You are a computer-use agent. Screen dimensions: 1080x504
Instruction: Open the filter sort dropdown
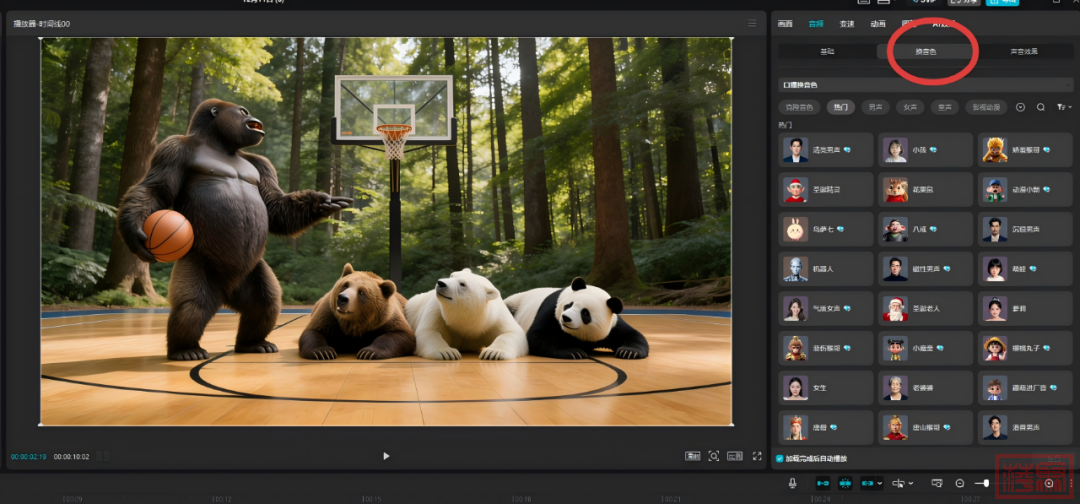pyautogui.click(x=1064, y=107)
